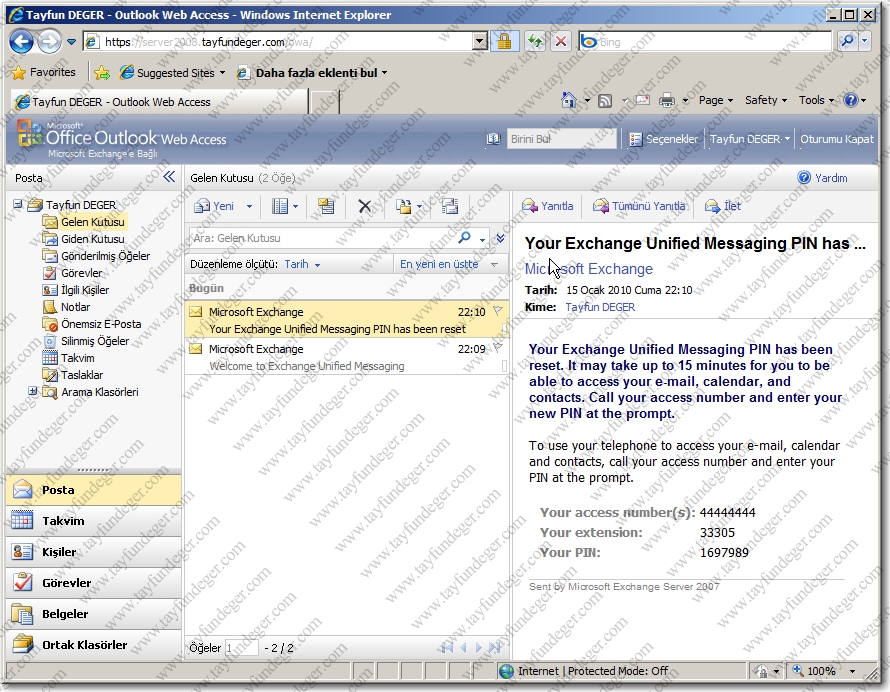Flag the 22:10 Microsoft Exchange message
890x692 pixels.
pos(498,311)
